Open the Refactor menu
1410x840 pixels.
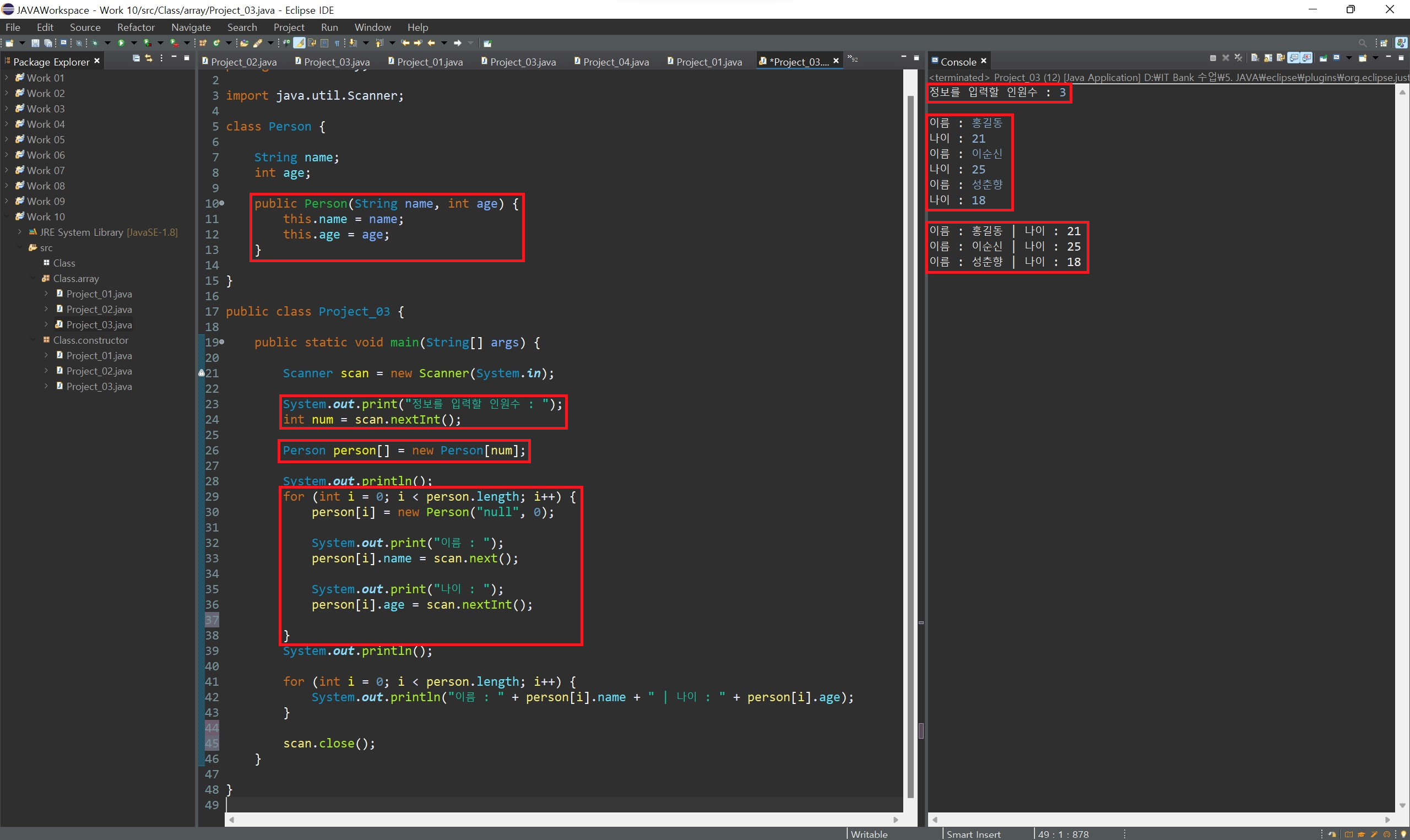tap(135, 27)
